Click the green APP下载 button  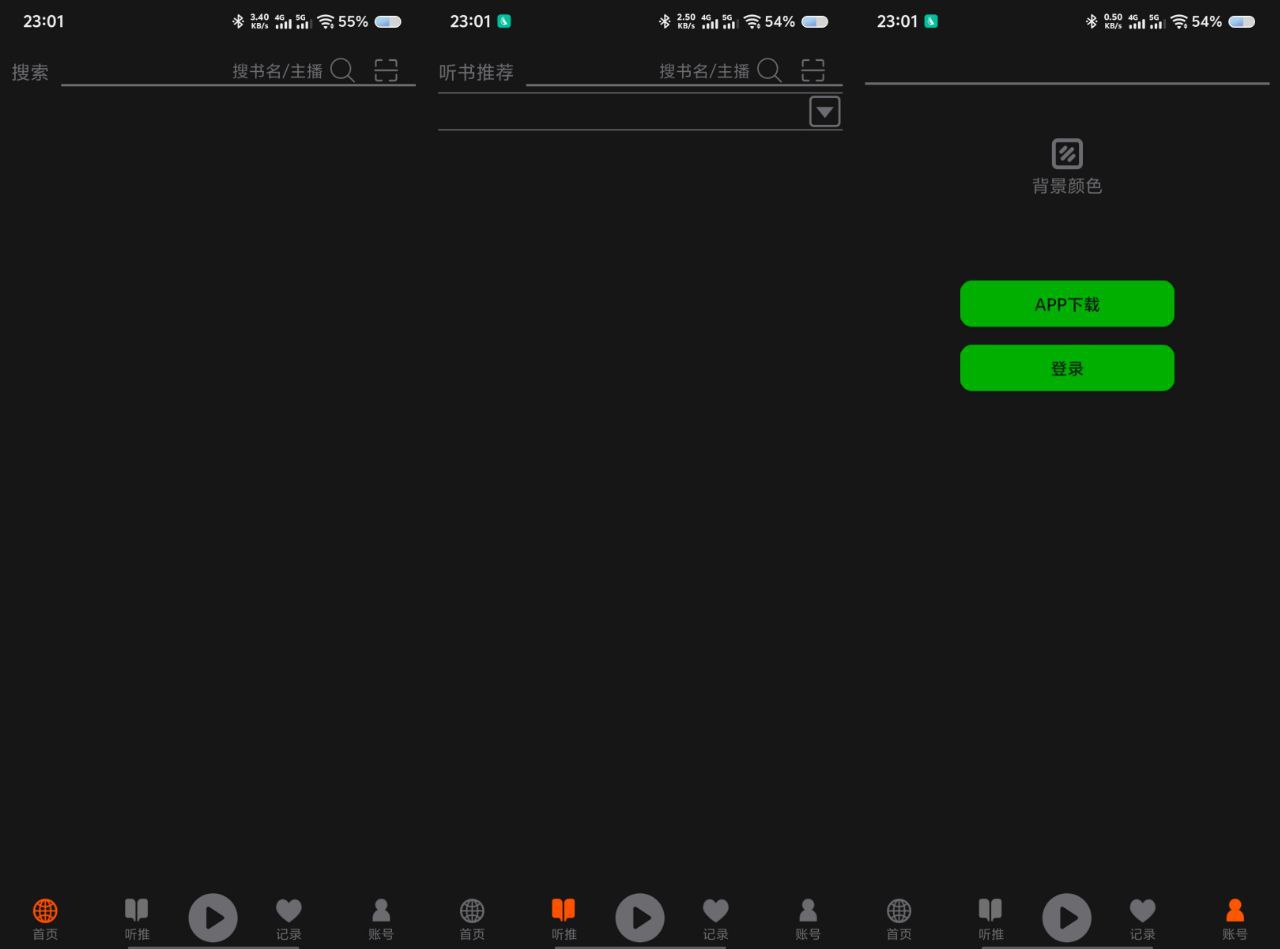1067,304
